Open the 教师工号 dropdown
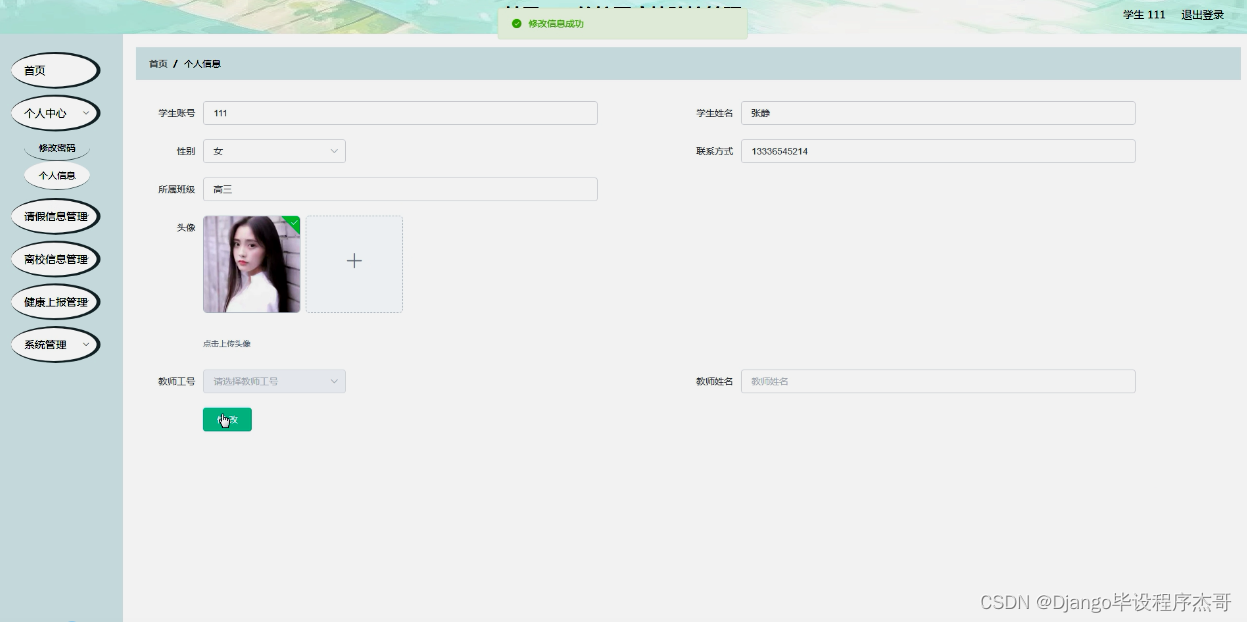 [x=274, y=381]
